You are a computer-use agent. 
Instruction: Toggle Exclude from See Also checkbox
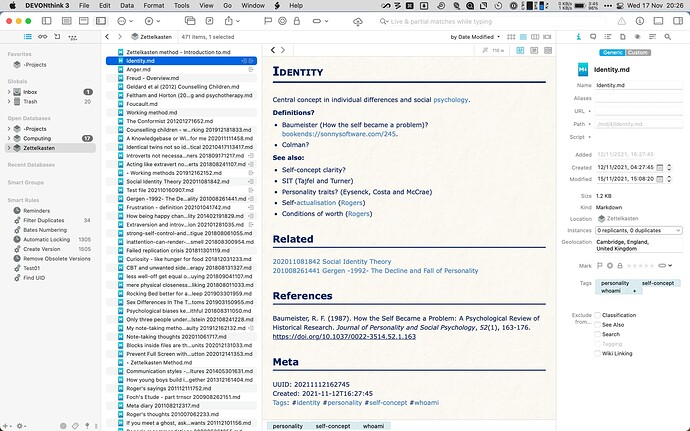click(x=597, y=325)
